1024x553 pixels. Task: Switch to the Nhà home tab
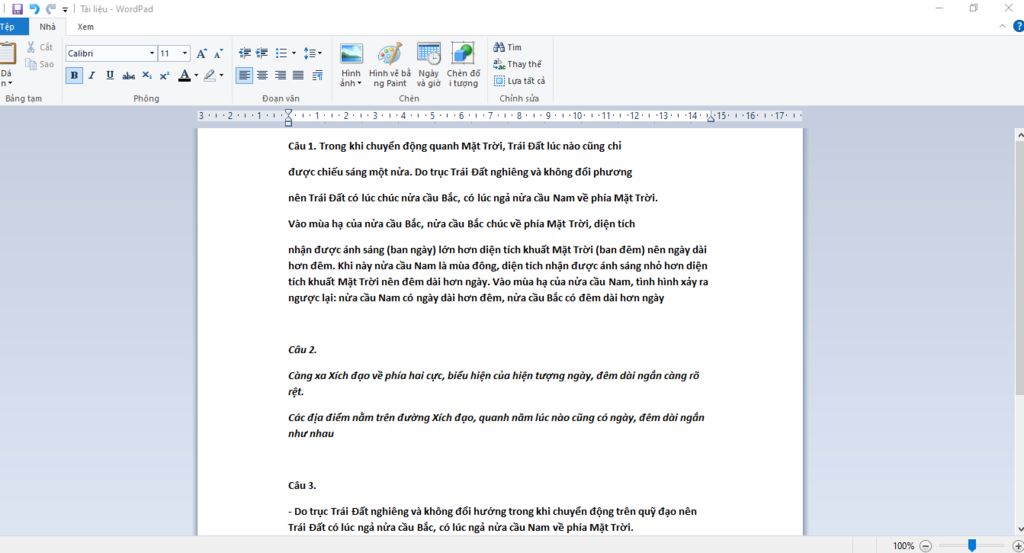pos(48,27)
